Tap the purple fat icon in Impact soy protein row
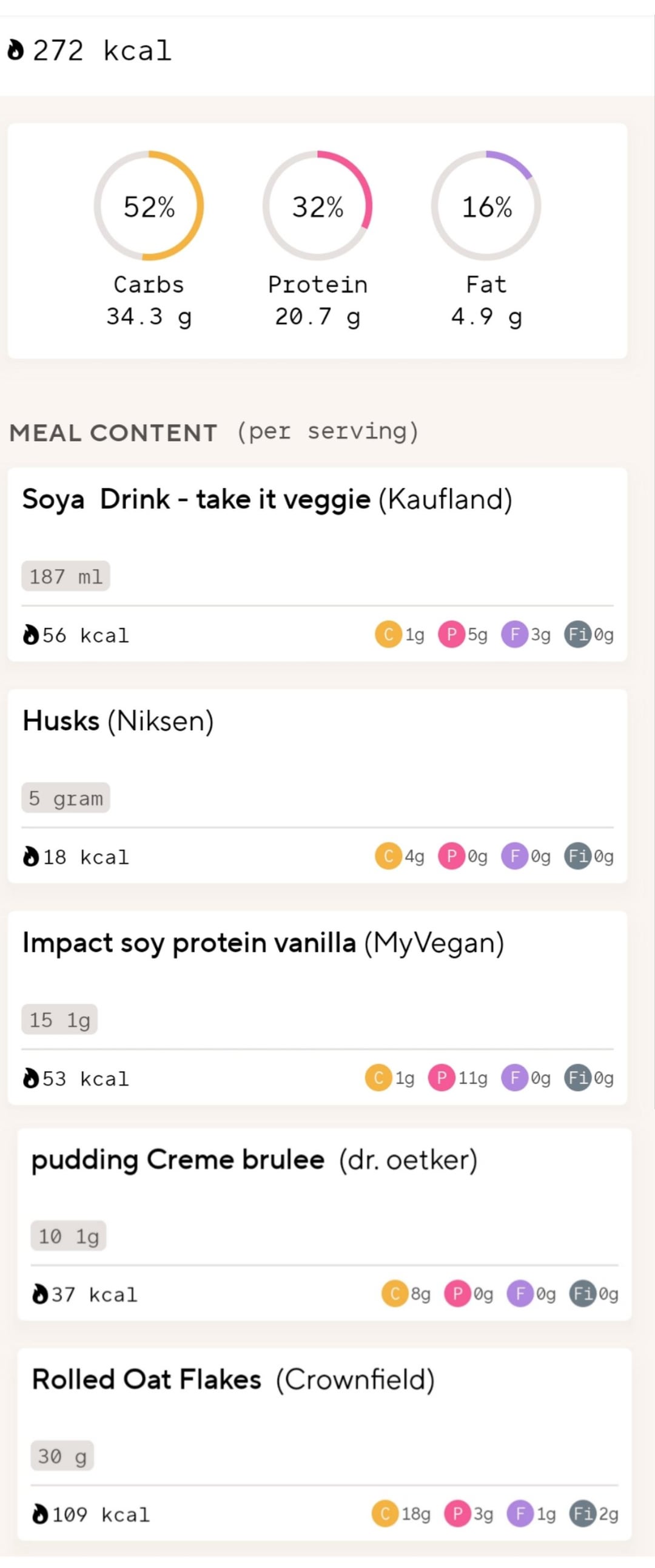655x1568 pixels. point(514,1078)
